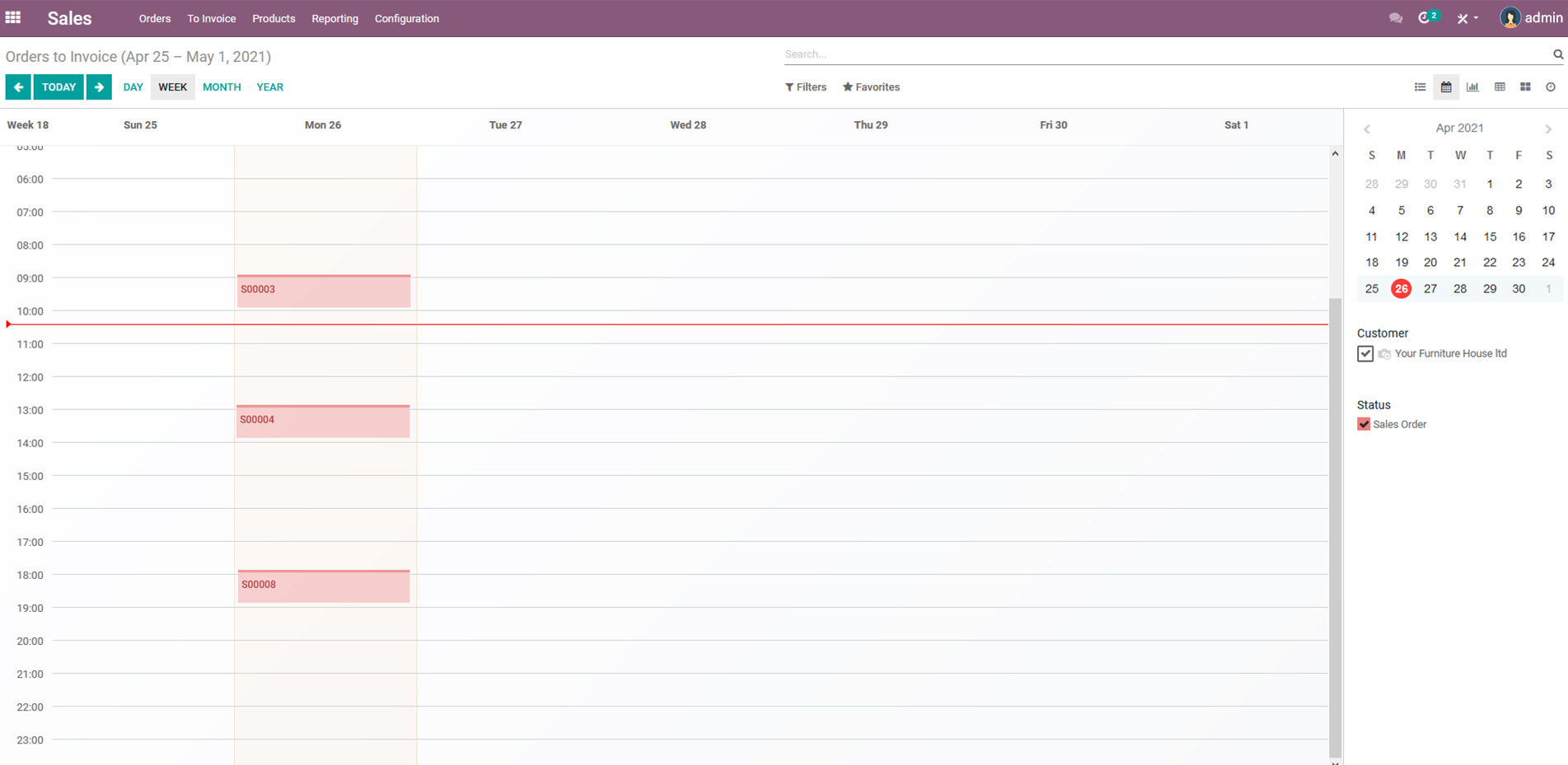
Task: Open conversations chat icon in top bar
Action: pyautogui.click(x=1395, y=18)
